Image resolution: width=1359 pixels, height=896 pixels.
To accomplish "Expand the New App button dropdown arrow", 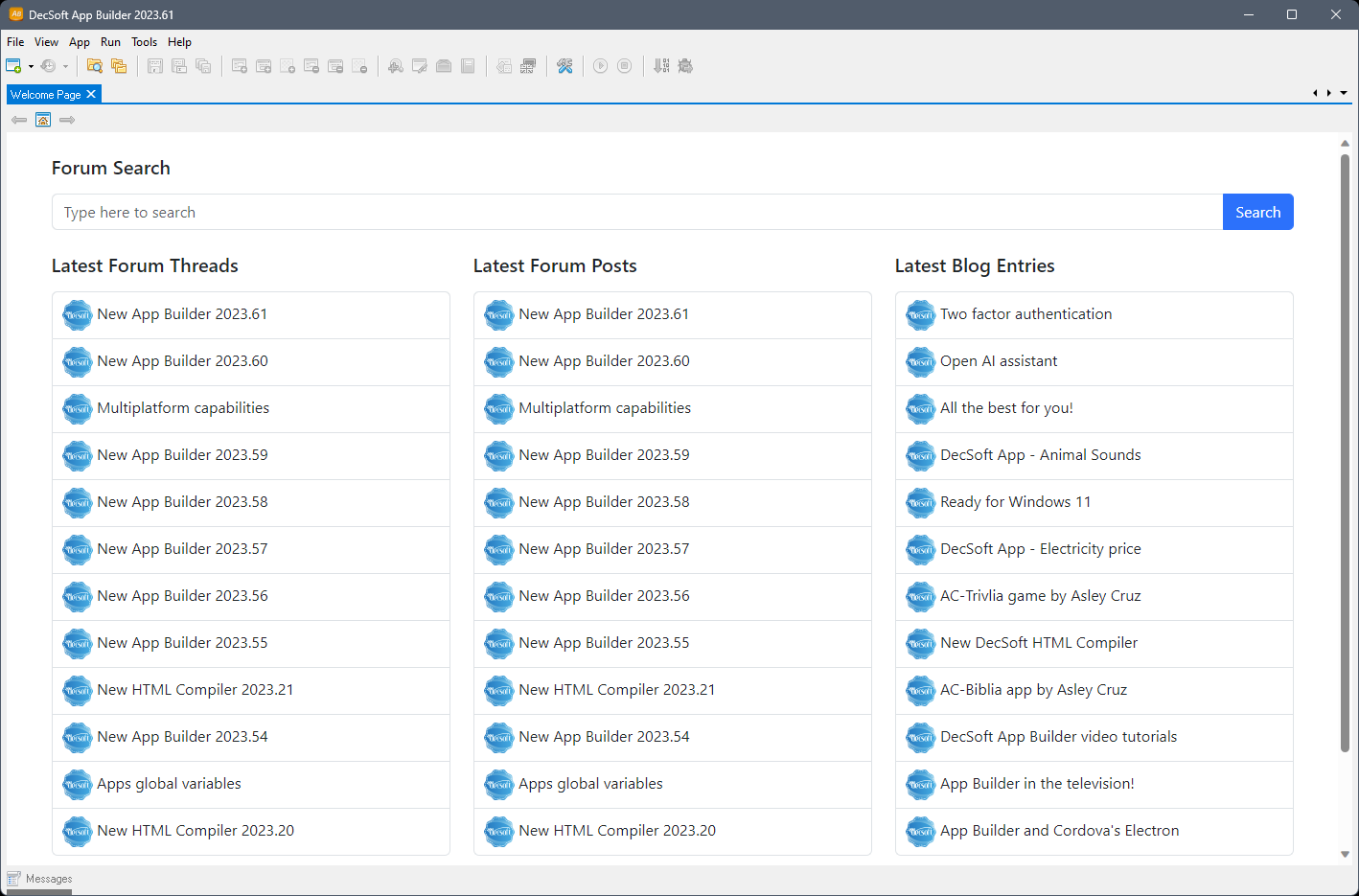I will coord(31,66).
